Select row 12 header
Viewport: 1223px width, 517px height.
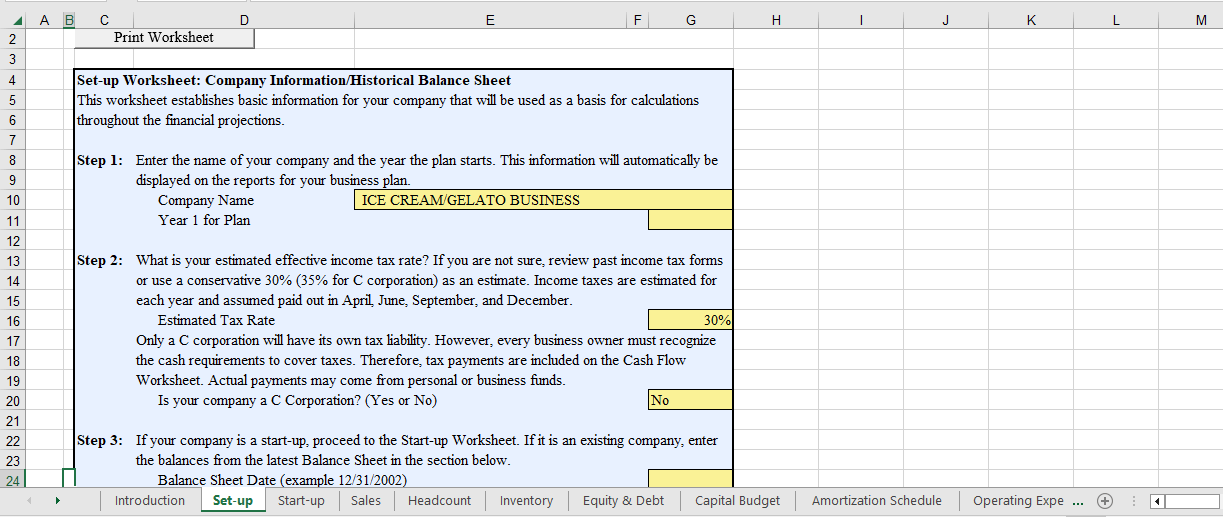coord(12,240)
